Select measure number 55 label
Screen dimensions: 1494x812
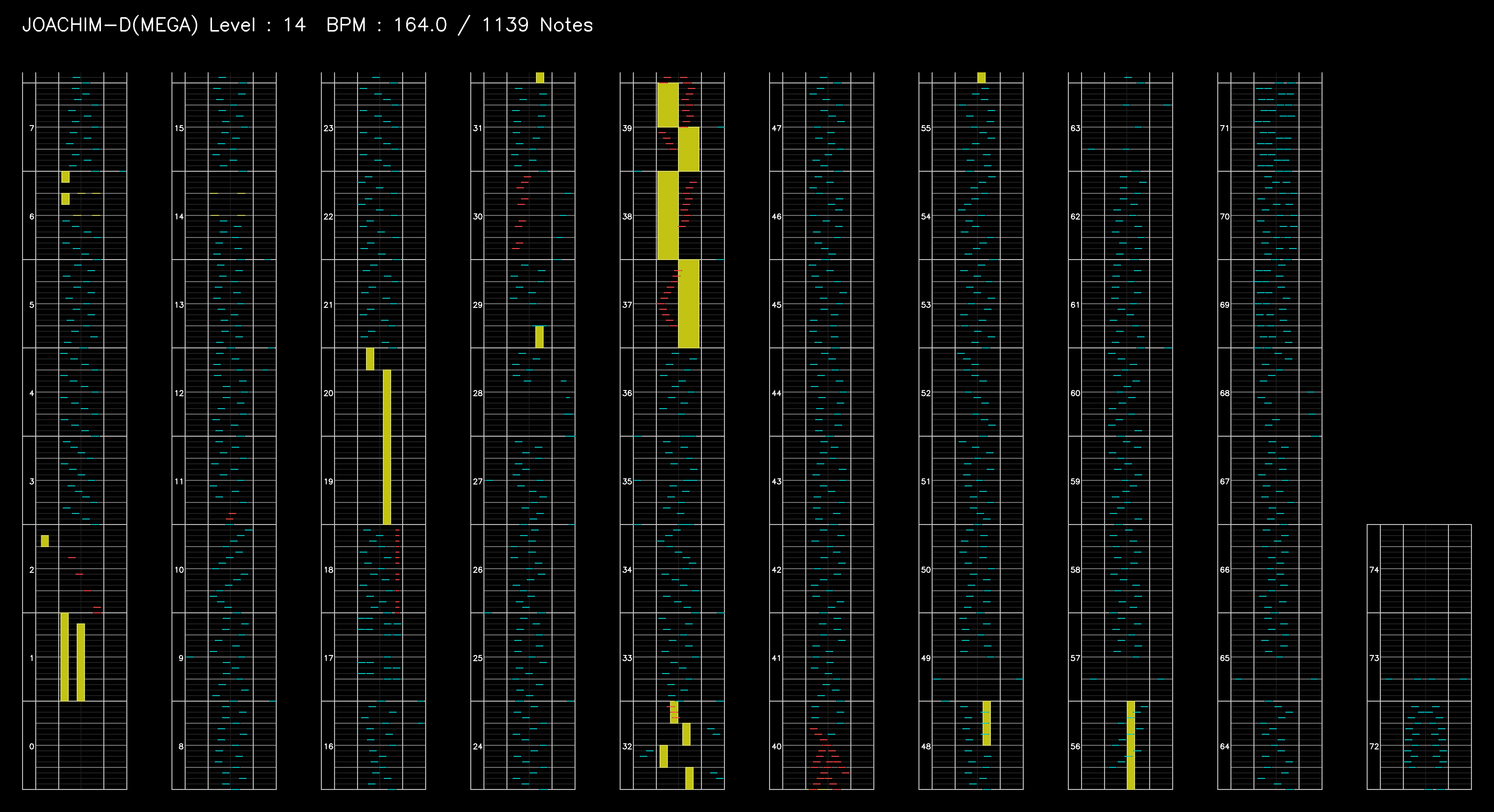(926, 128)
